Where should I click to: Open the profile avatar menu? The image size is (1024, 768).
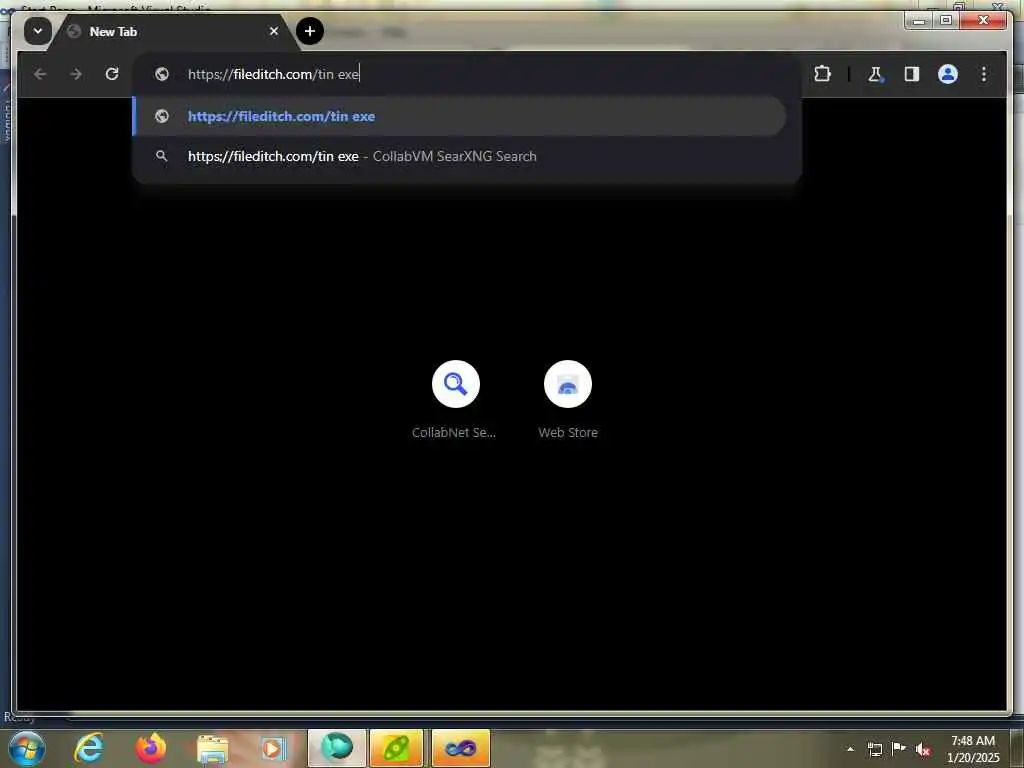pos(948,74)
